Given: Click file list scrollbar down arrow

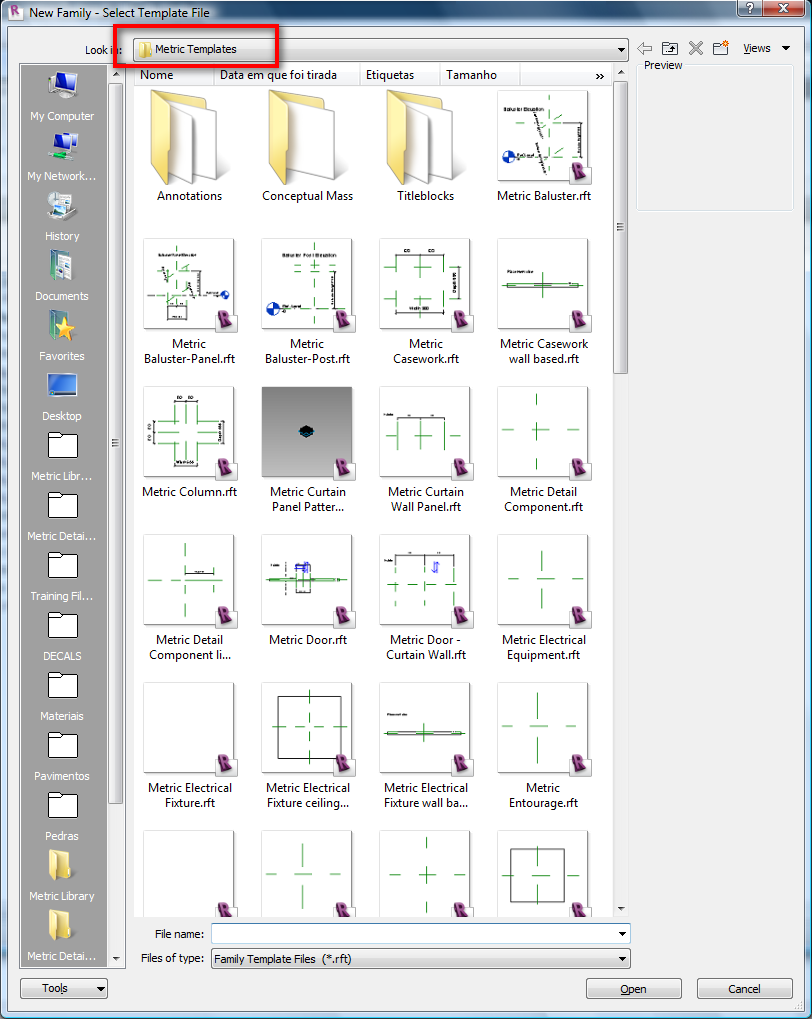Looking at the screenshot, I should coord(621,909).
